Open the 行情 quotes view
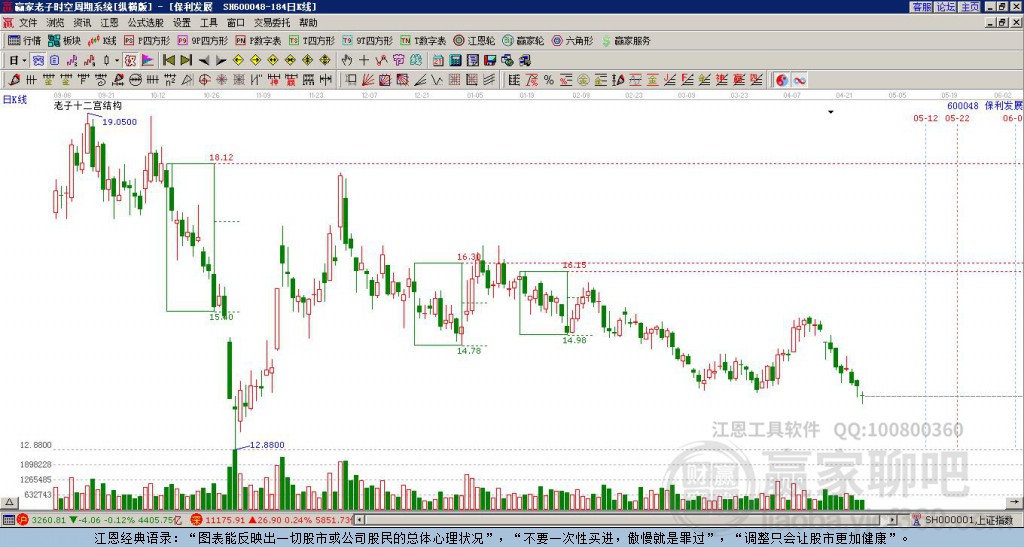The image size is (1024, 548). point(24,40)
